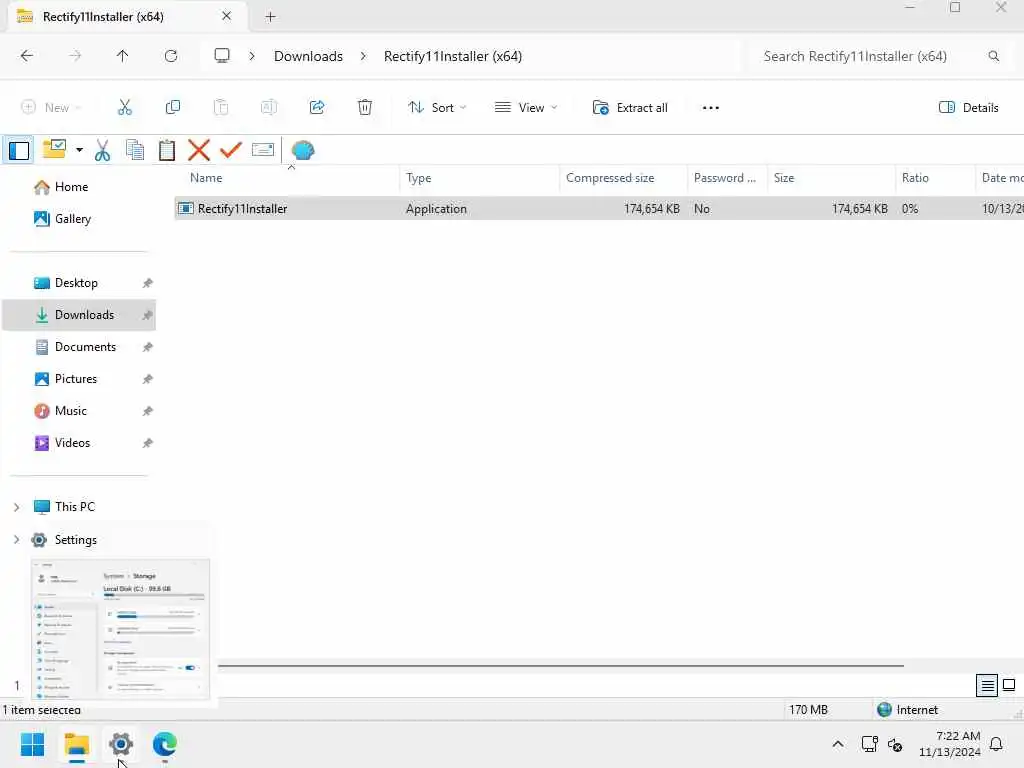1024x768 pixels.
Task: Expand the Settings tree node
Action: [x=17, y=539]
